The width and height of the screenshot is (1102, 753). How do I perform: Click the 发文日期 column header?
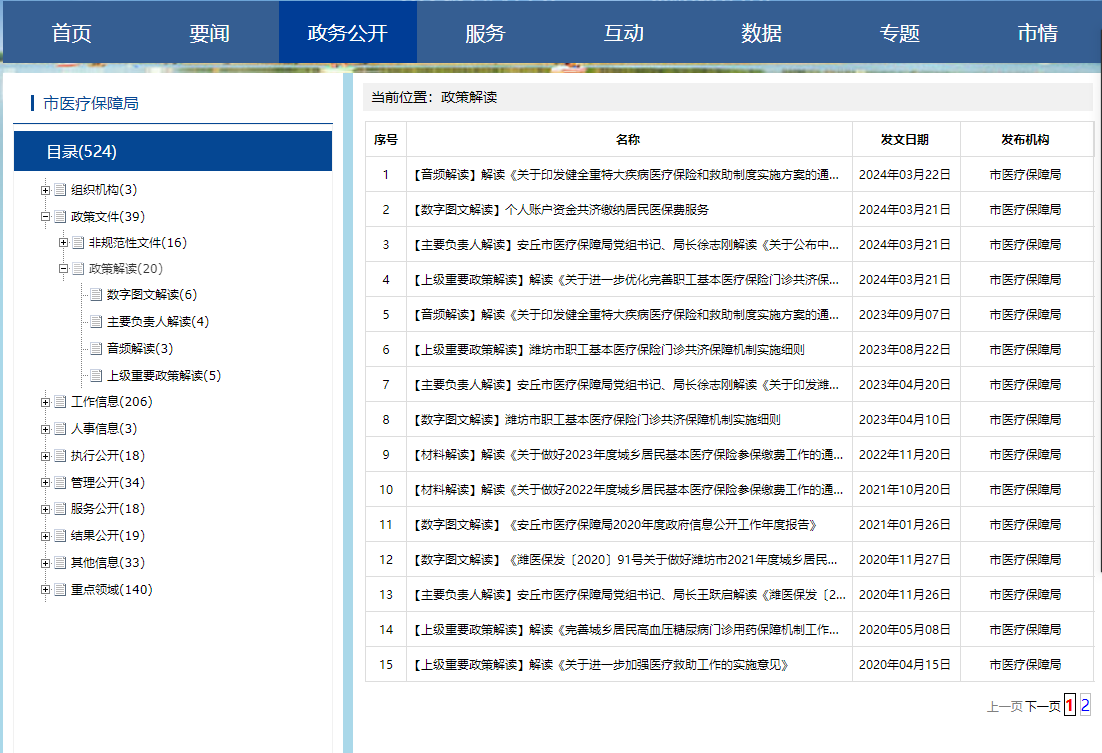[905, 140]
